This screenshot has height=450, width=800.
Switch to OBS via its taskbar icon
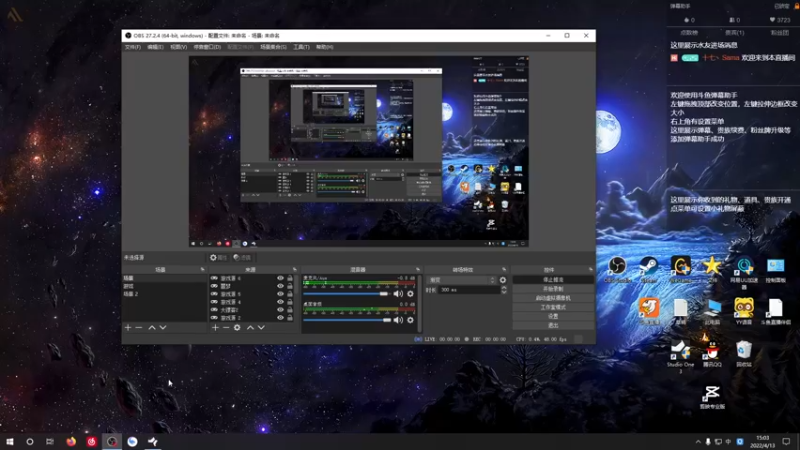point(112,441)
